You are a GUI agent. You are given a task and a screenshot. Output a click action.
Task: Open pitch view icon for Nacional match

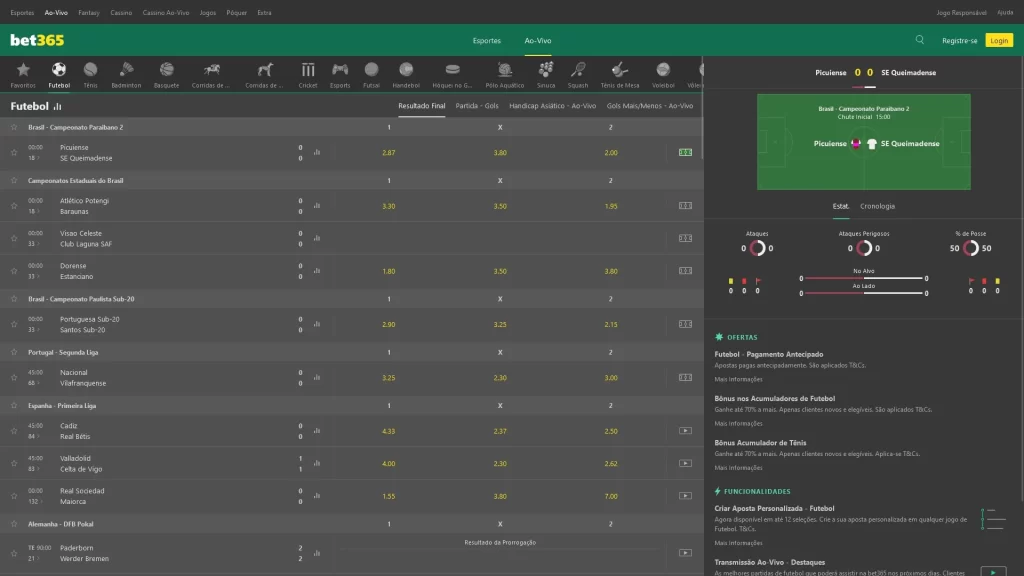pos(685,377)
